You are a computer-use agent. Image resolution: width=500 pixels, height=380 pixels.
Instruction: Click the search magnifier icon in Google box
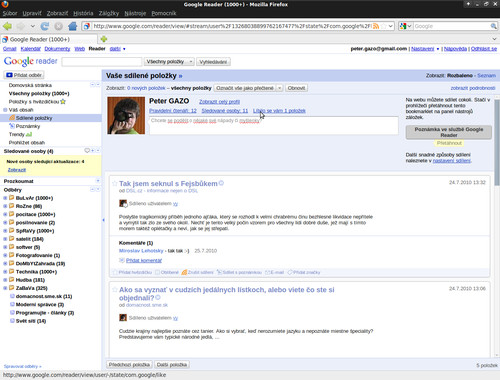493,26
